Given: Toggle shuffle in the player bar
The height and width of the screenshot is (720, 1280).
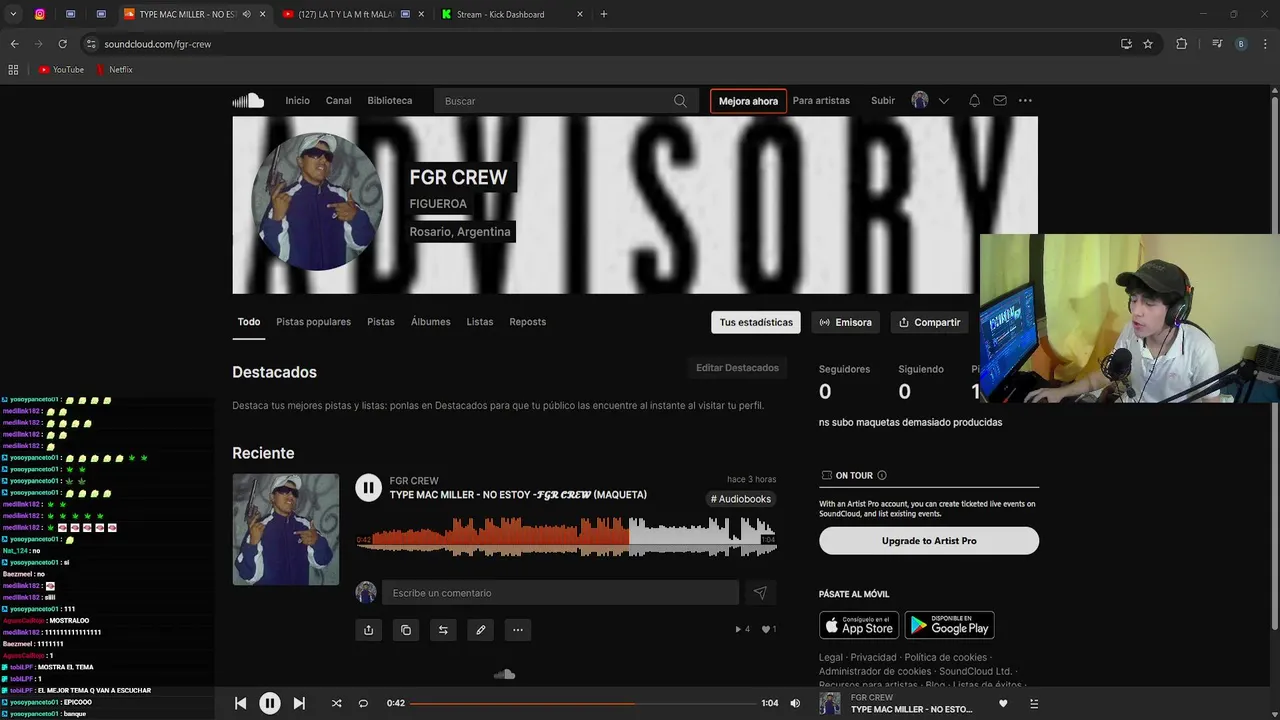Looking at the screenshot, I should pyautogui.click(x=336, y=703).
